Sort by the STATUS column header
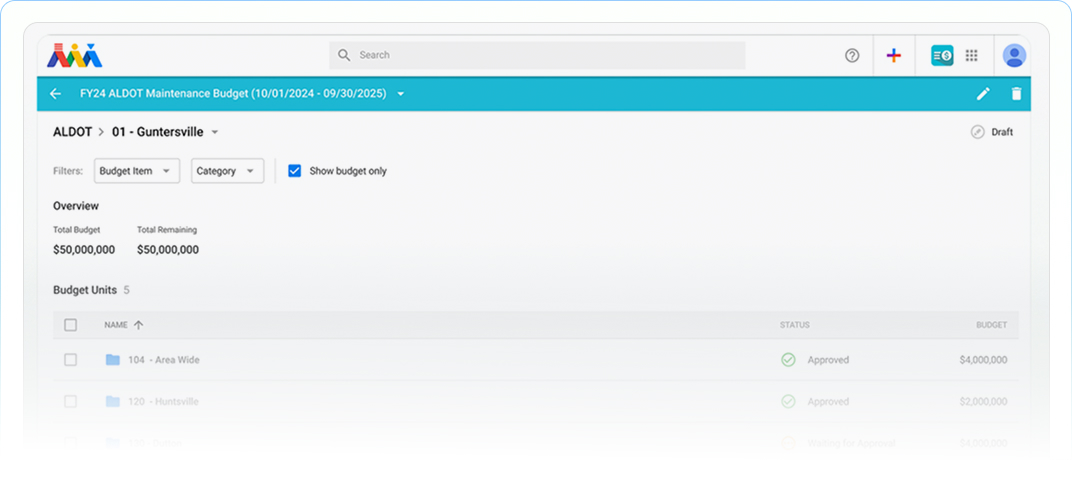The width and height of the screenshot is (1072, 479). pyautogui.click(x=794, y=325)
